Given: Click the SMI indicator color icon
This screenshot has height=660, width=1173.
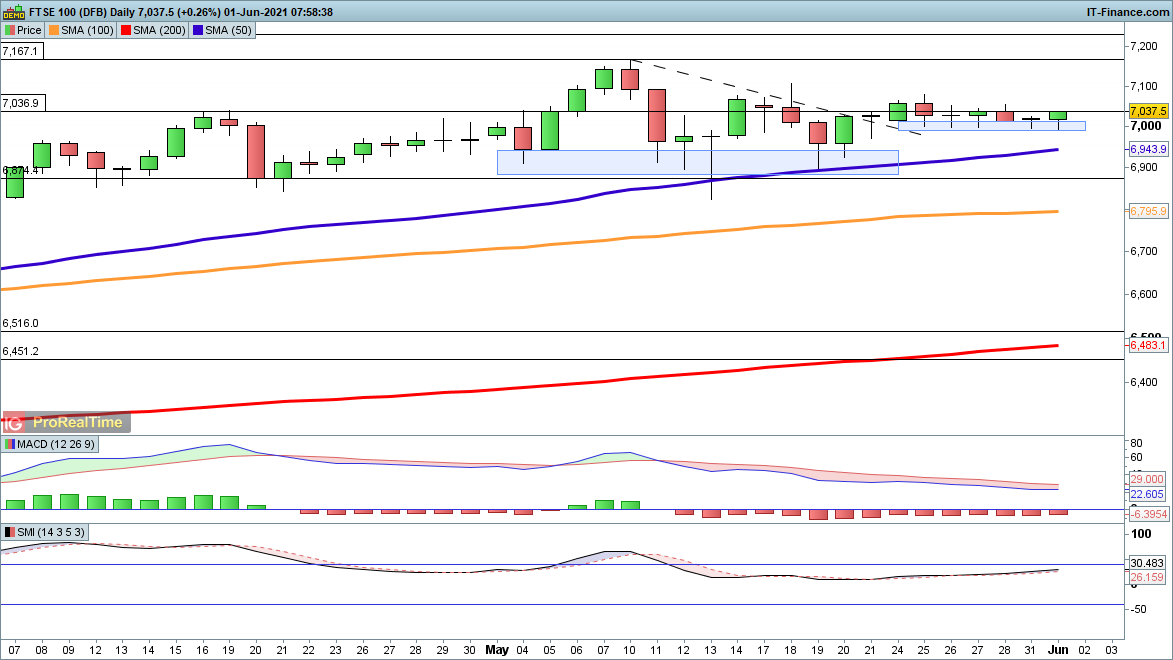Looking at the screenshot, I should (10, 532).
